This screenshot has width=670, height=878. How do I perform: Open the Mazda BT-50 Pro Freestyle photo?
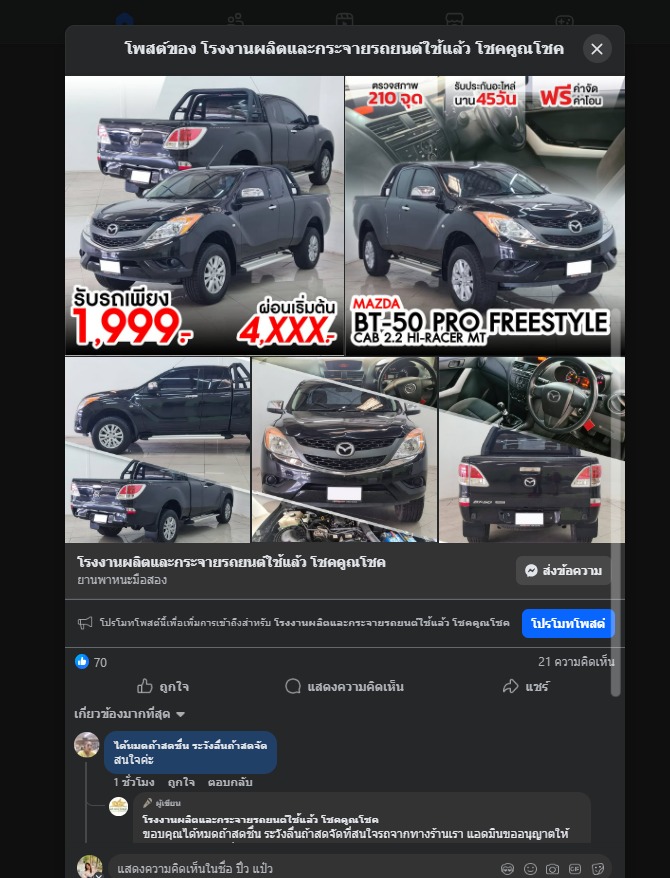[x=485, y=216]
